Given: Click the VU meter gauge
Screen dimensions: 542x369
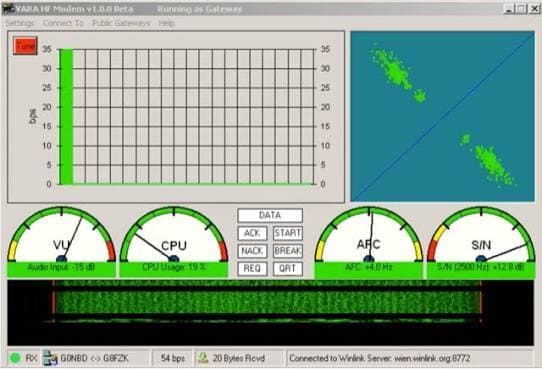Looking at the screenshot, I should [62, 235].
